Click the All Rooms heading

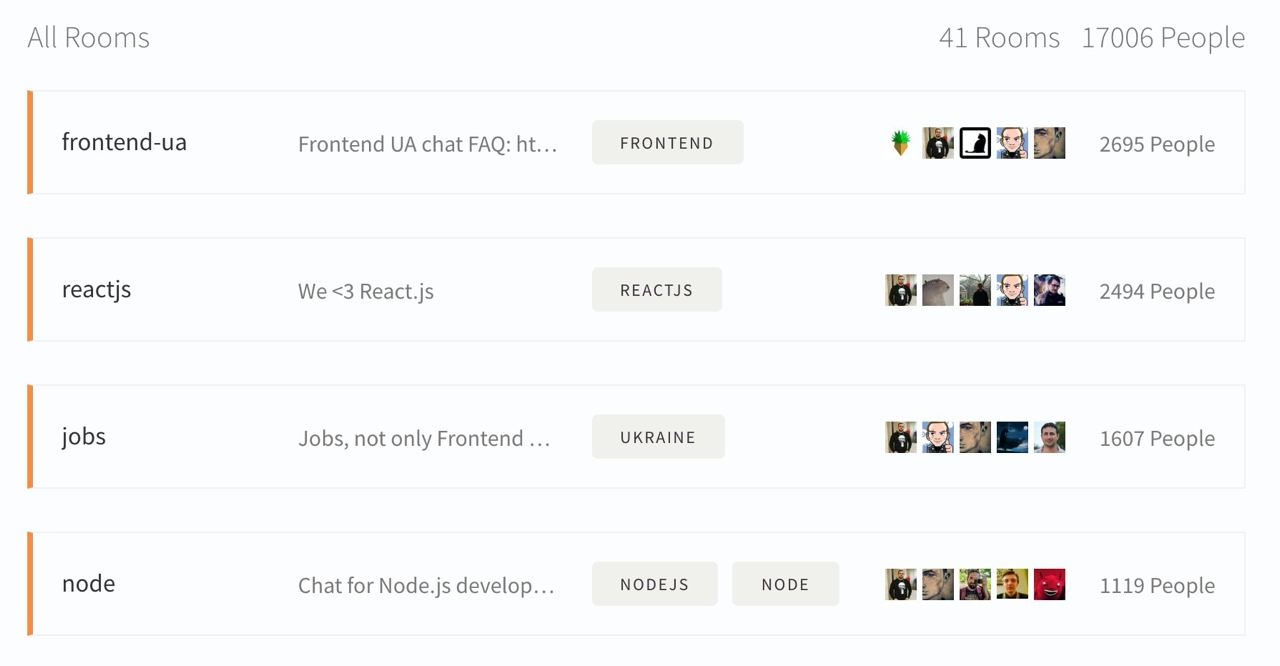(x=88, y=38)
